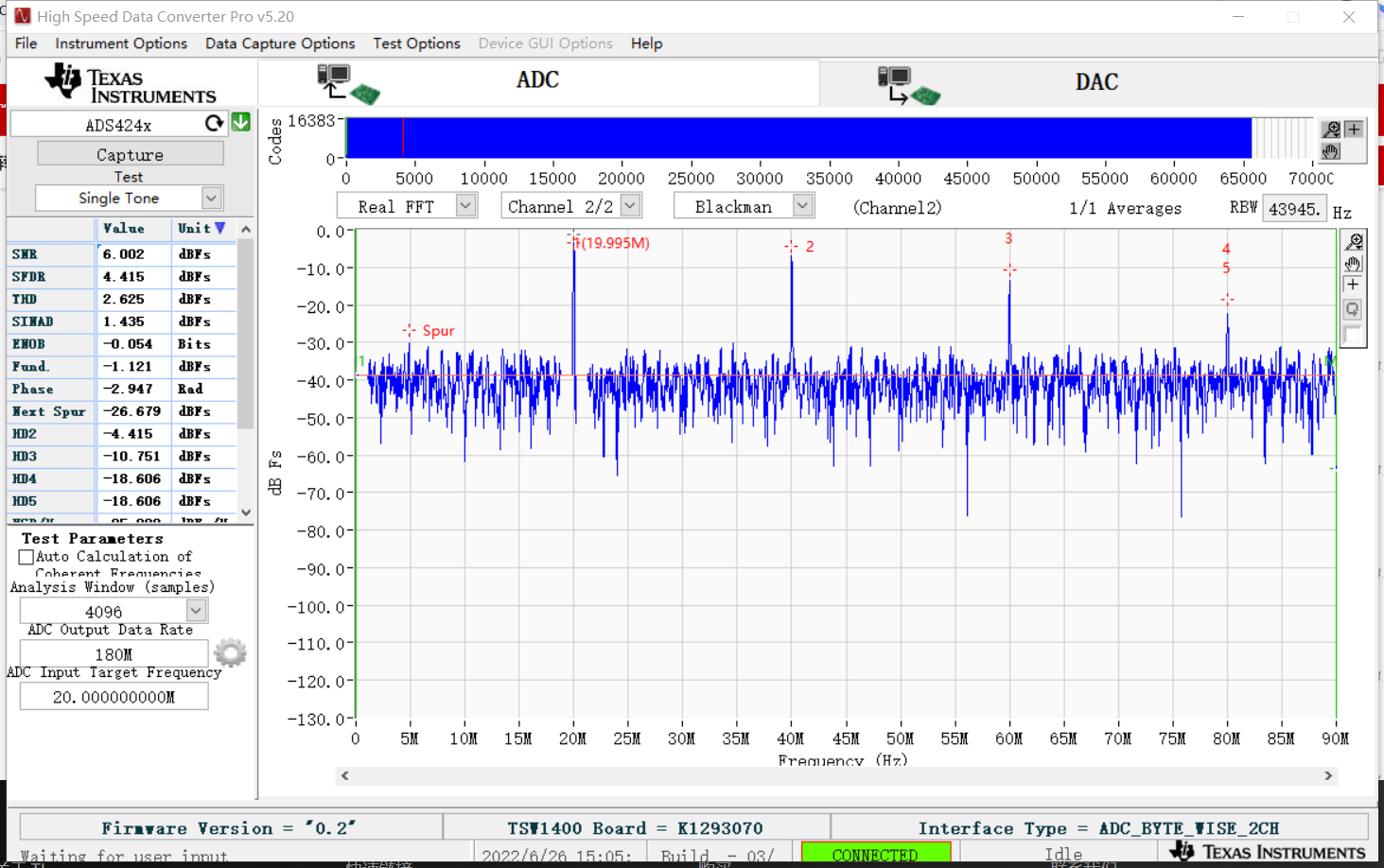
Task: Switch to the ADC tab
Action: [537, 81]
